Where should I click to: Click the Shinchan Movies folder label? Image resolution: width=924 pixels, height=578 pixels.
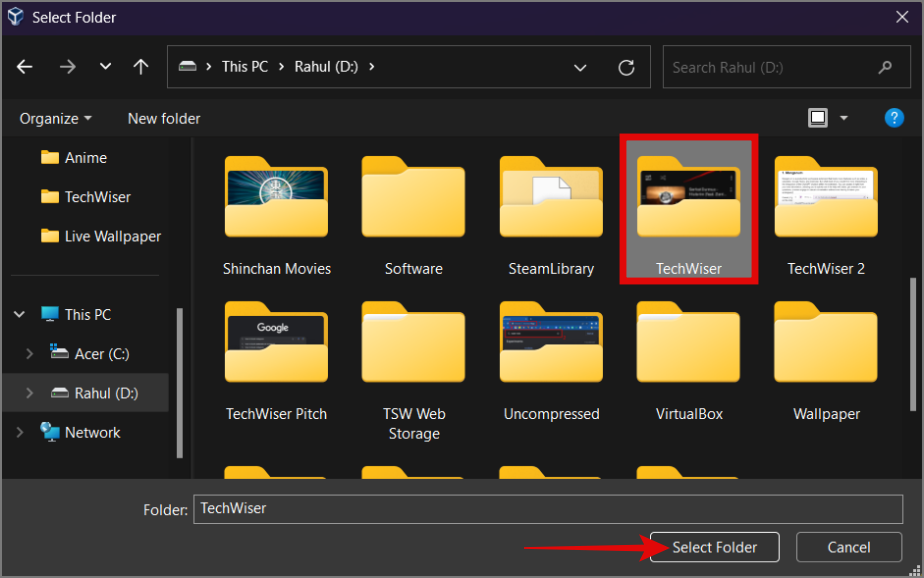coord(276,269)
